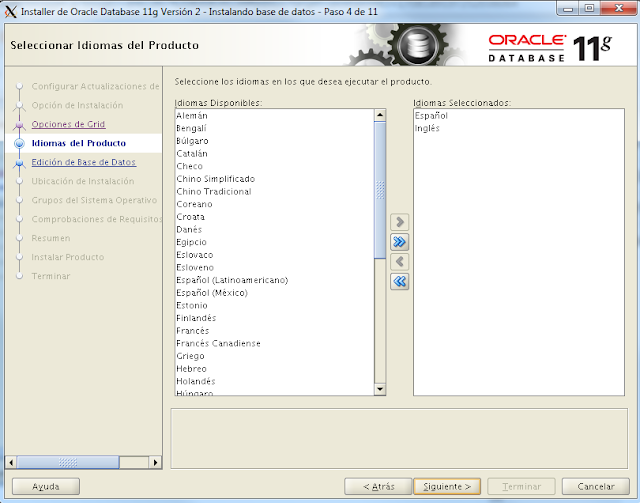This screenshot has width=640, height=503.
Task: Click the X11 icon in title bar
Action: pos(10,11)
